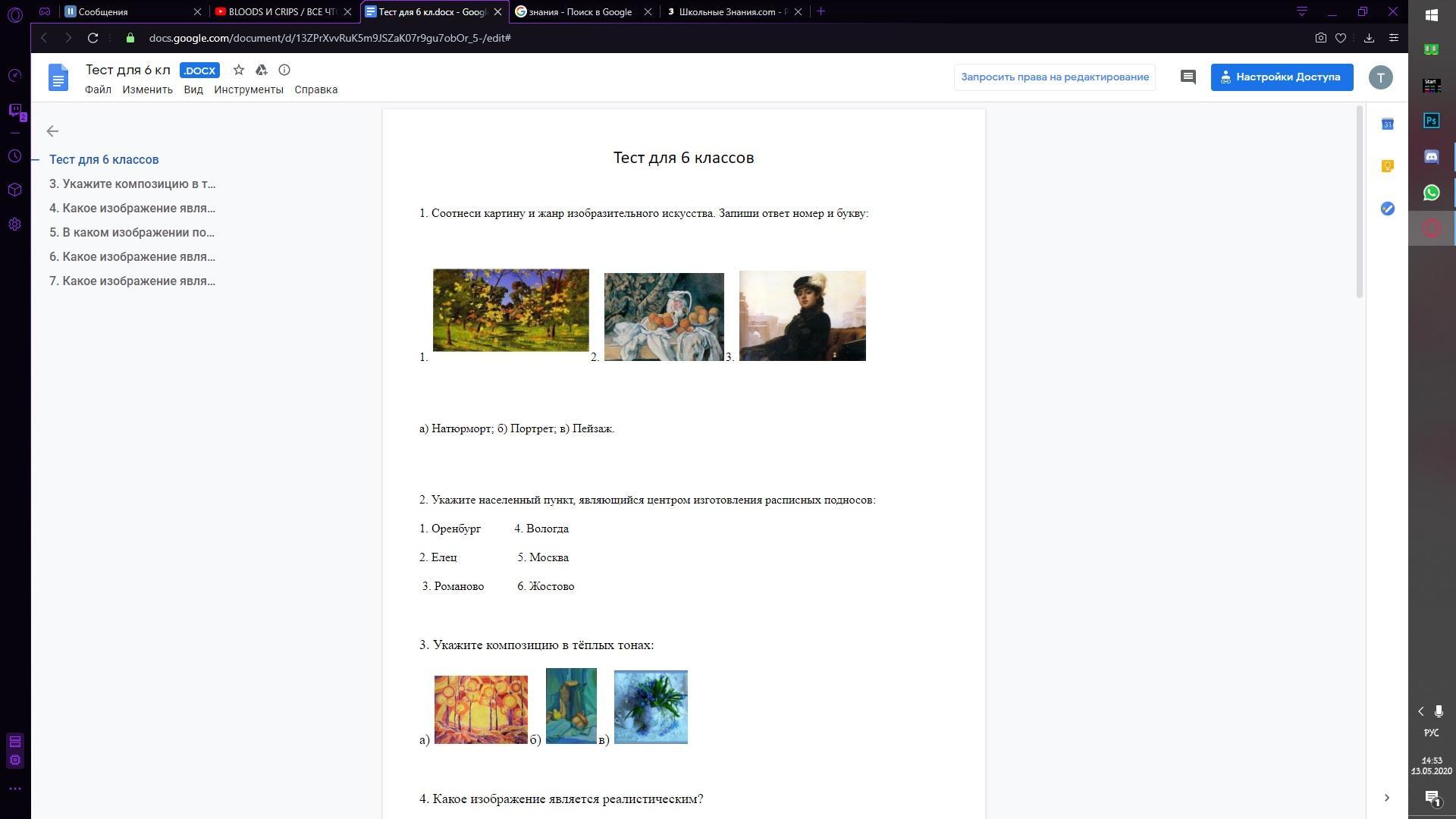1456x819 pixels.
Task: Select the portrait painting image 3
Action: pyautogui.click(x=802, y=315)
